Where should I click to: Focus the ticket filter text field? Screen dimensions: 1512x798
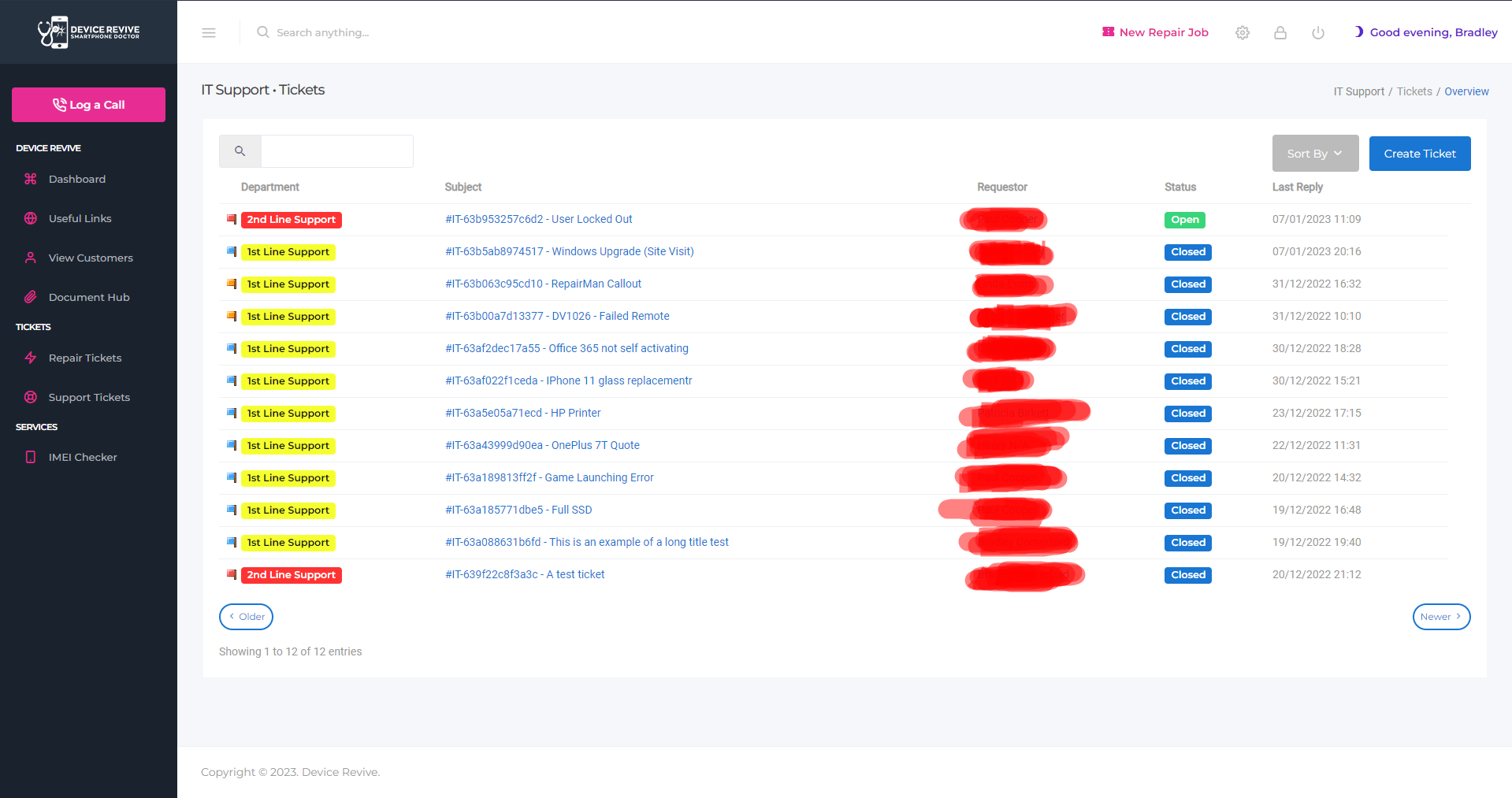pos(336,151)
